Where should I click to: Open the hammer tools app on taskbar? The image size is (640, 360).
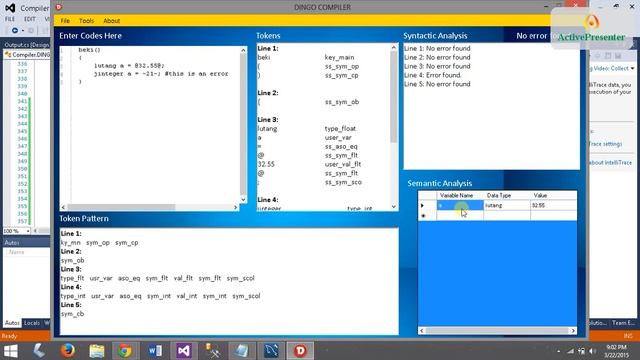pos(213,351)
